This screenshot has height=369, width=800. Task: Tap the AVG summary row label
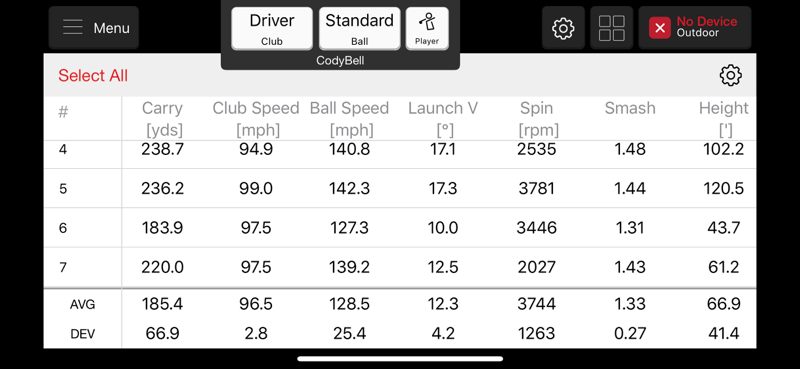[82, 305]
